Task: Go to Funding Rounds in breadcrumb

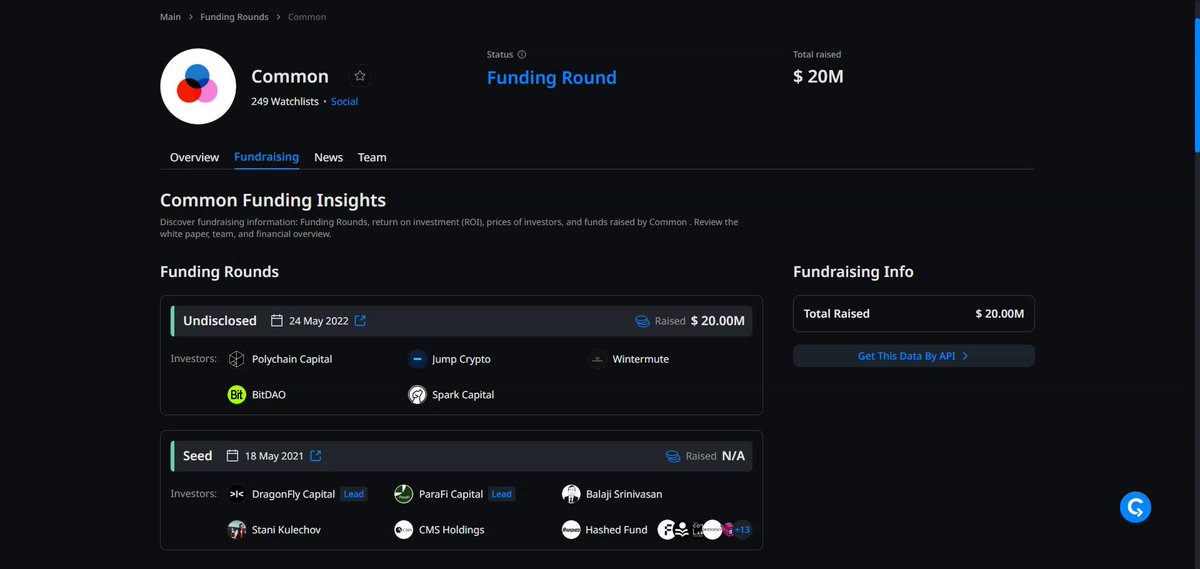Action: tap(234, 17)
